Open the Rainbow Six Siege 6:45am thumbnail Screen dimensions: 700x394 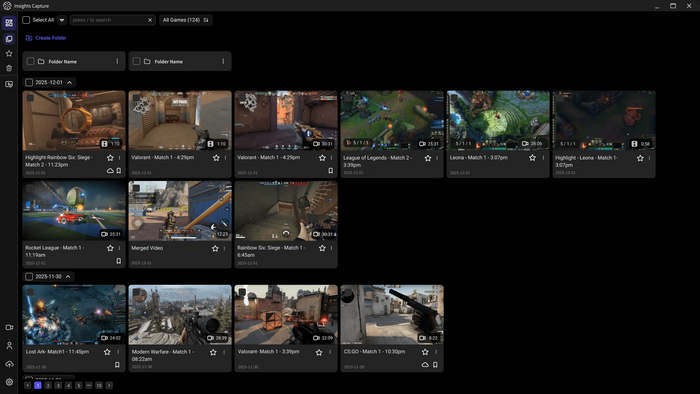tap(286, 211)
